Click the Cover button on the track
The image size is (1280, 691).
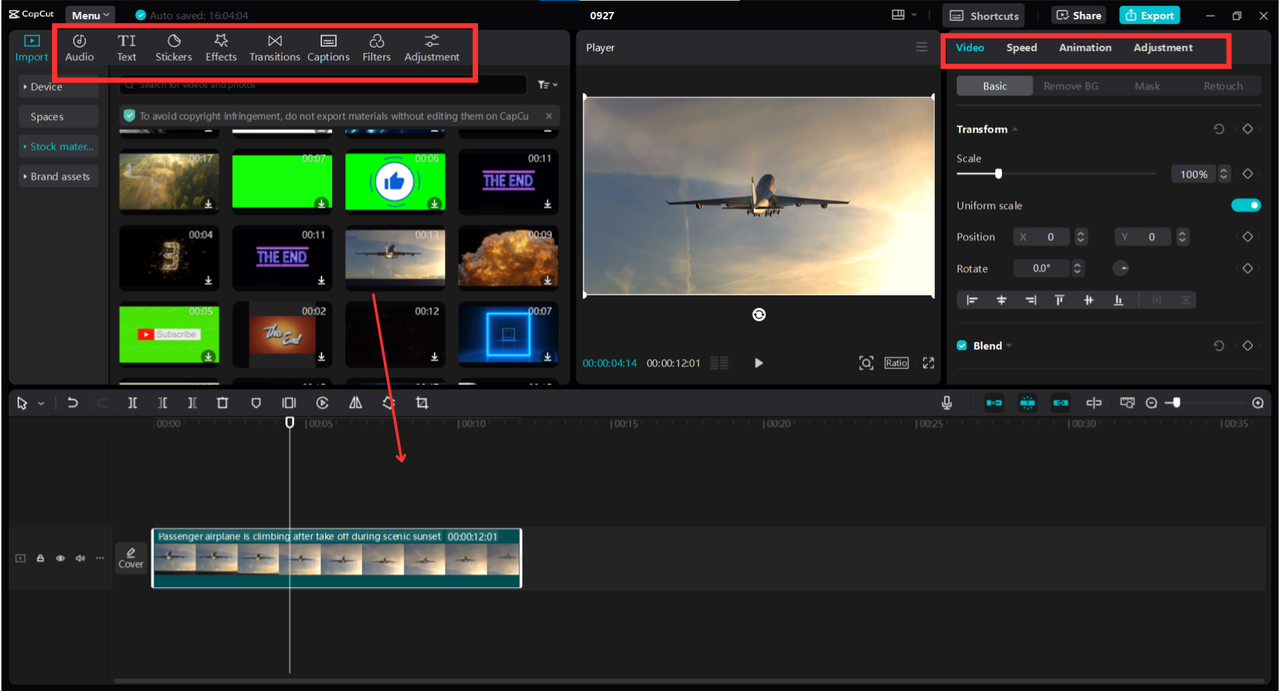point(131,557)
